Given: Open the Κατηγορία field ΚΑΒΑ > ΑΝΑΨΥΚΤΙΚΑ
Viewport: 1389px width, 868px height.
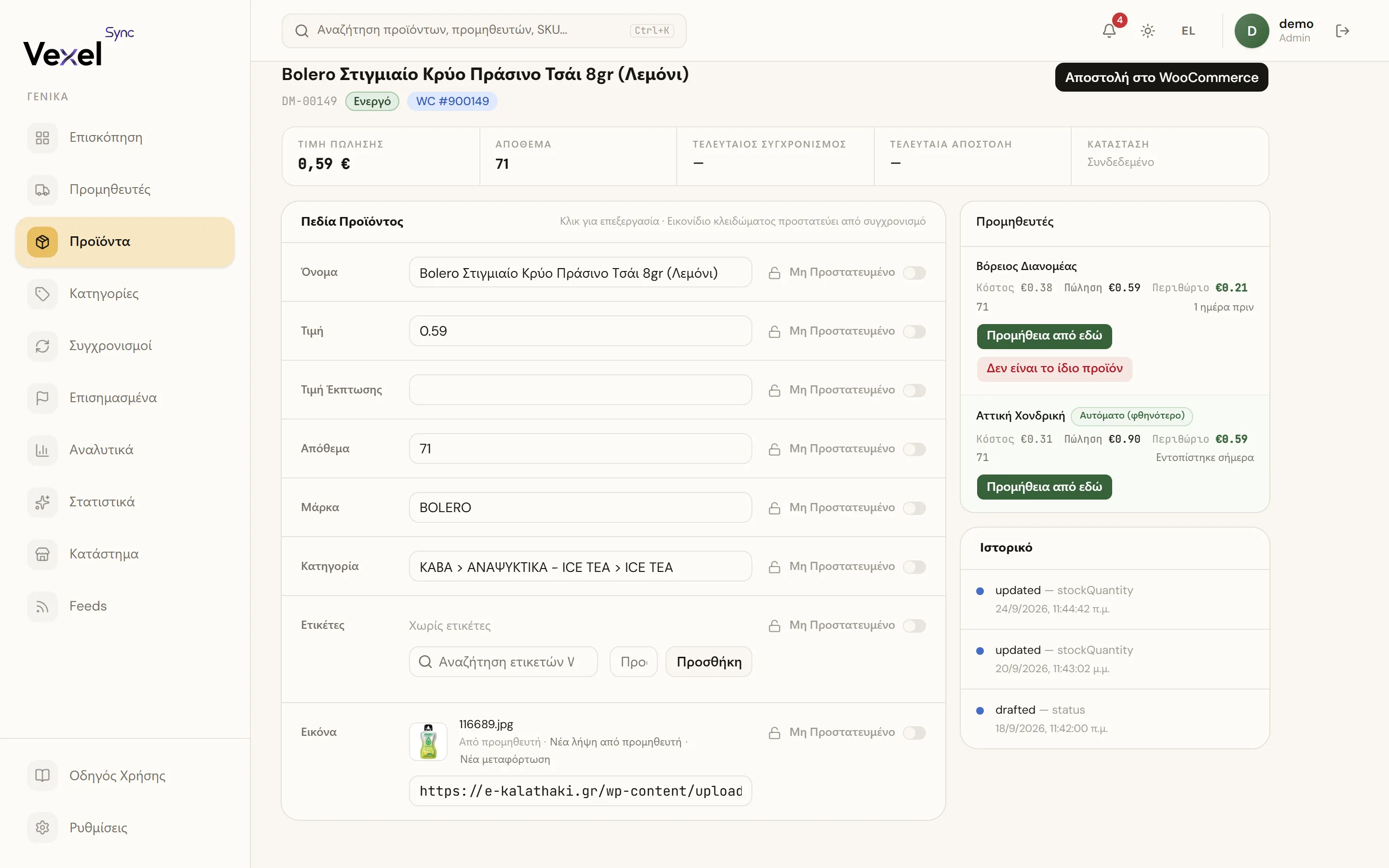Looking at the screenshot, I should click(580, 567).
